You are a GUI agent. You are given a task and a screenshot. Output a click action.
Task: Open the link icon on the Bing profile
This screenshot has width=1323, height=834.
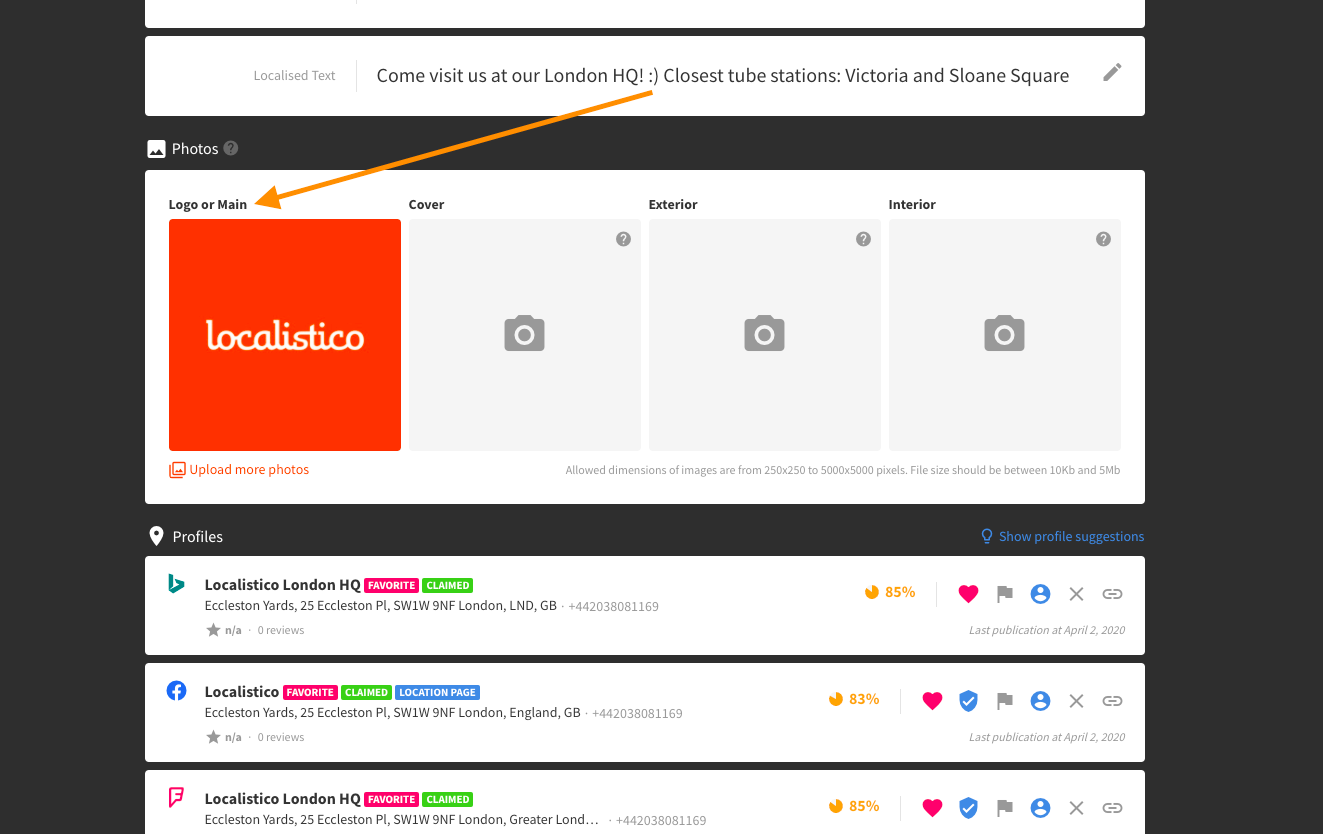coord(1112,594)
